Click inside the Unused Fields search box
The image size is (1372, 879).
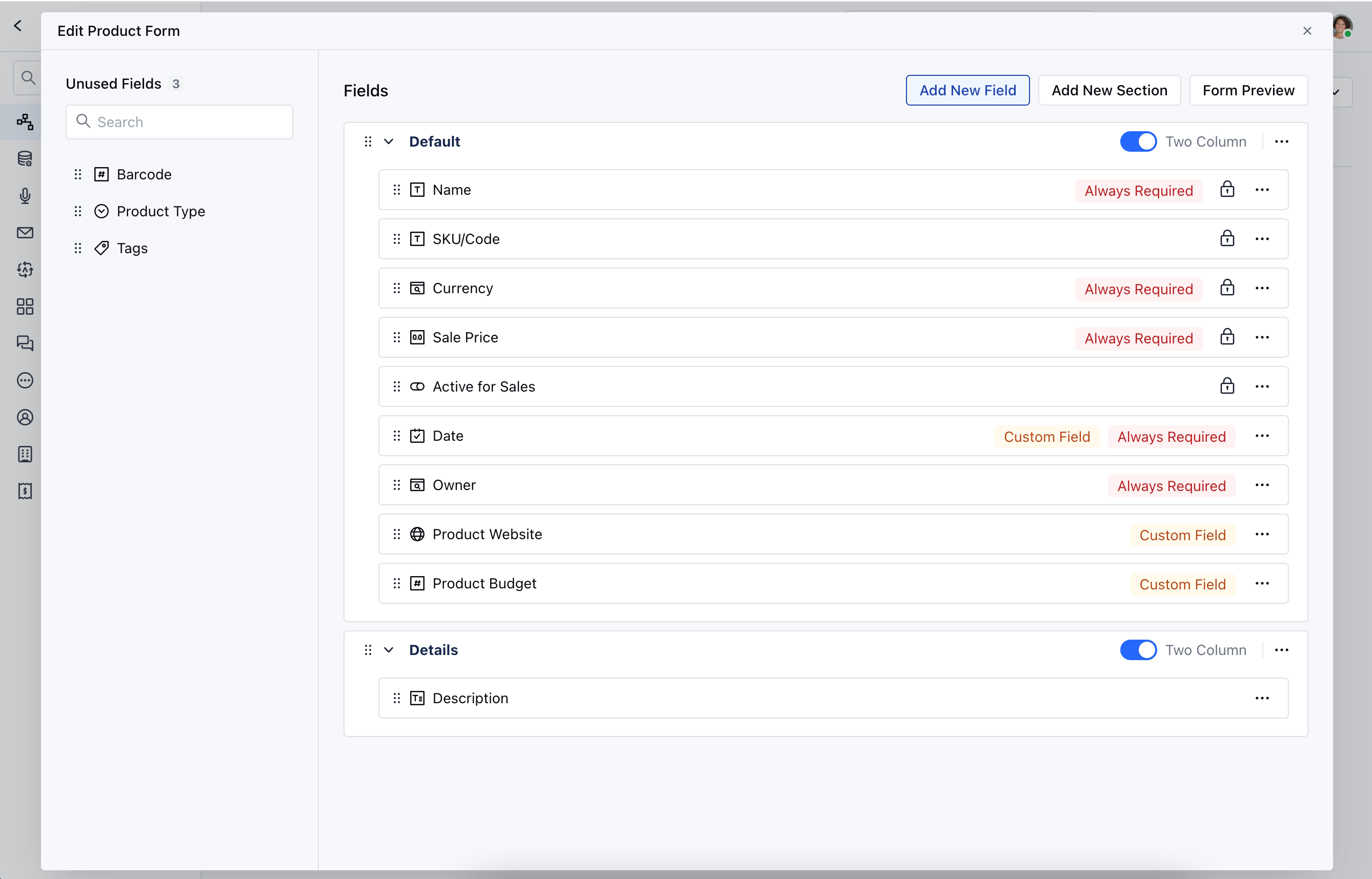179,121
